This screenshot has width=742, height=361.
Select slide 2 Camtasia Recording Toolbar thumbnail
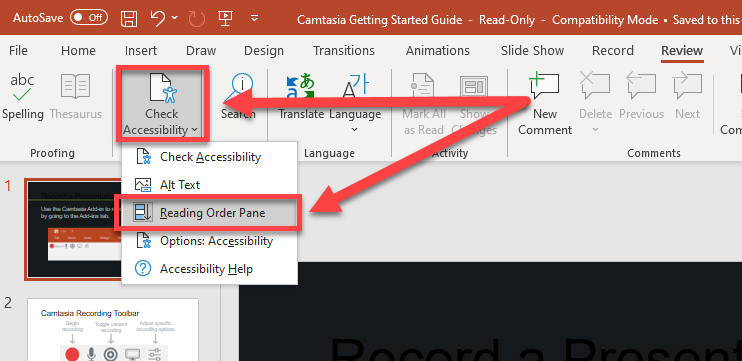coord(113,330)
